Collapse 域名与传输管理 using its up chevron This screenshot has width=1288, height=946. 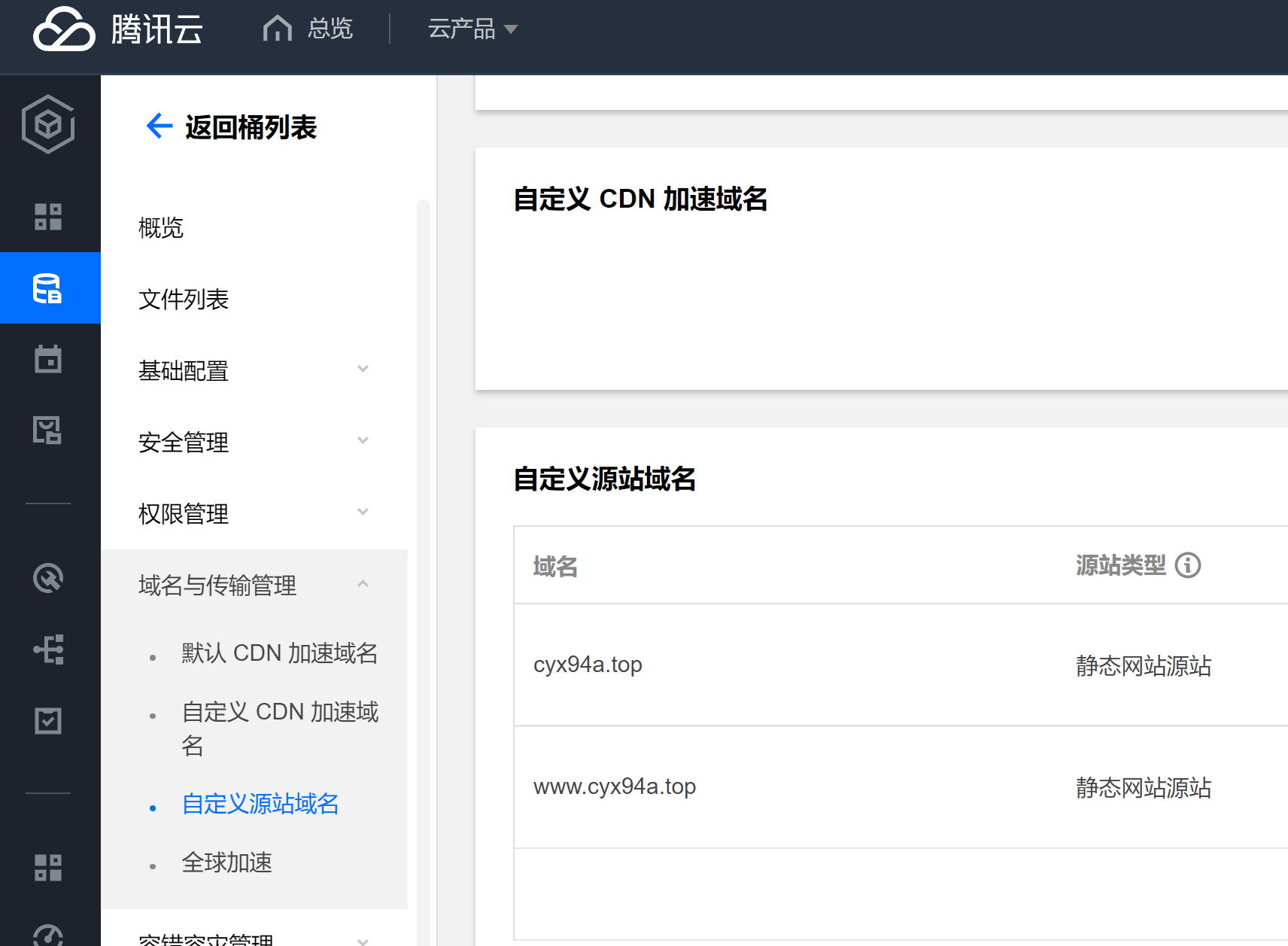pos(363,583)
